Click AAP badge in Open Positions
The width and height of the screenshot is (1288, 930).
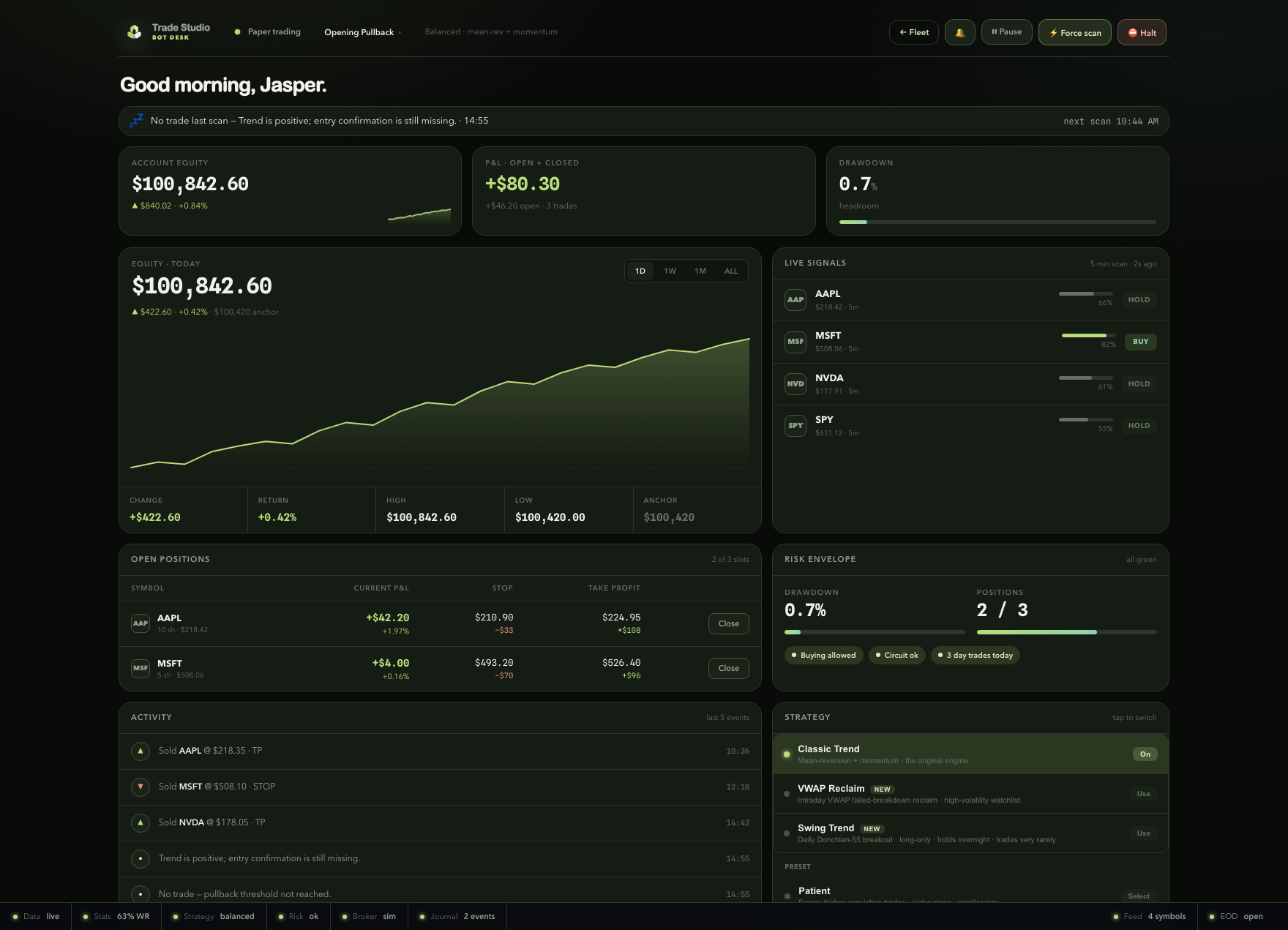pos(141,623)
